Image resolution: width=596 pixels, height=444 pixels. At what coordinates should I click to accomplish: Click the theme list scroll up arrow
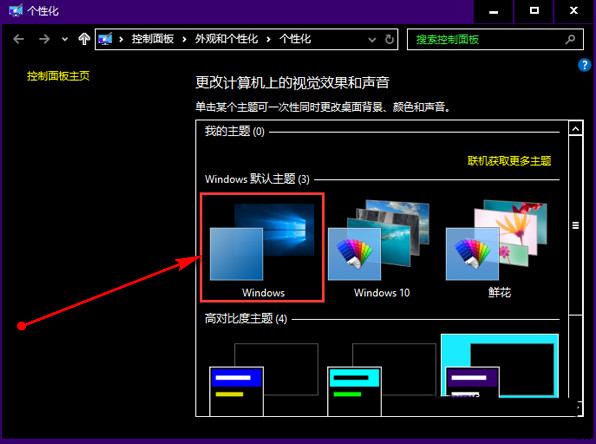(575, 129)
